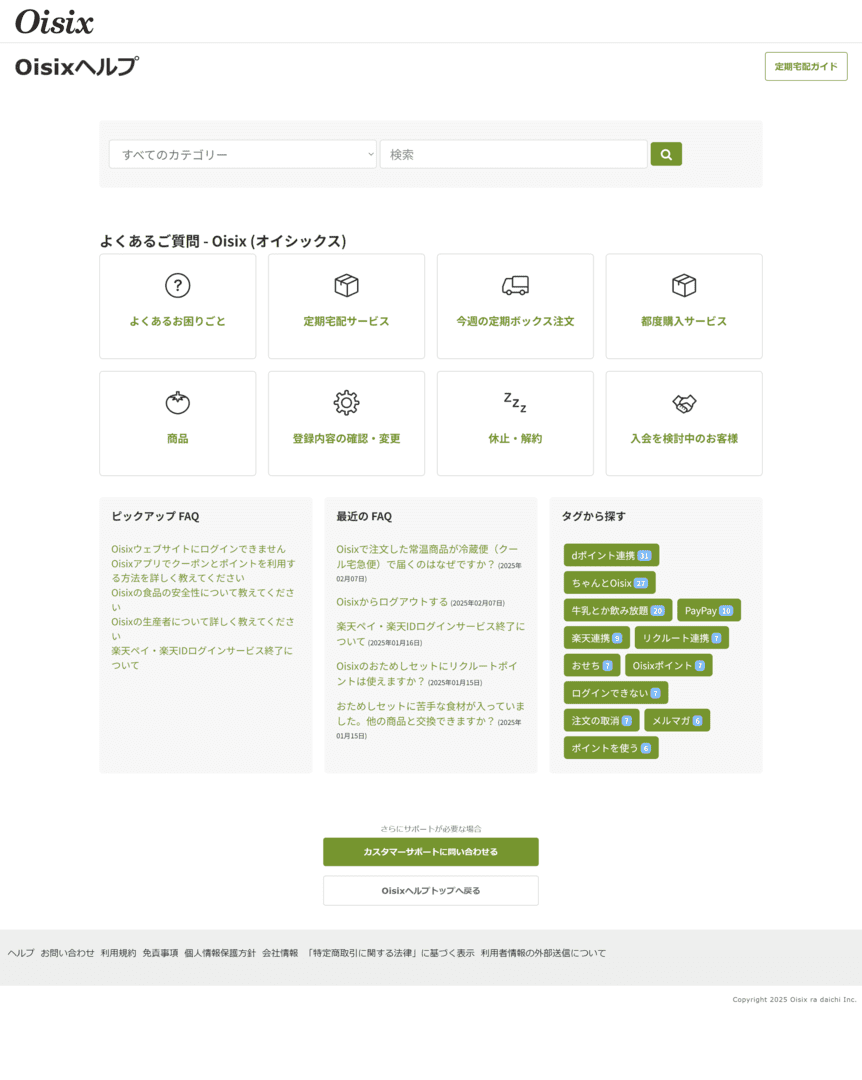Image resolution: width=862 pixels, height=1080 pixels.
Task: Focus the 検索 search input field
Action: point(513,154)
